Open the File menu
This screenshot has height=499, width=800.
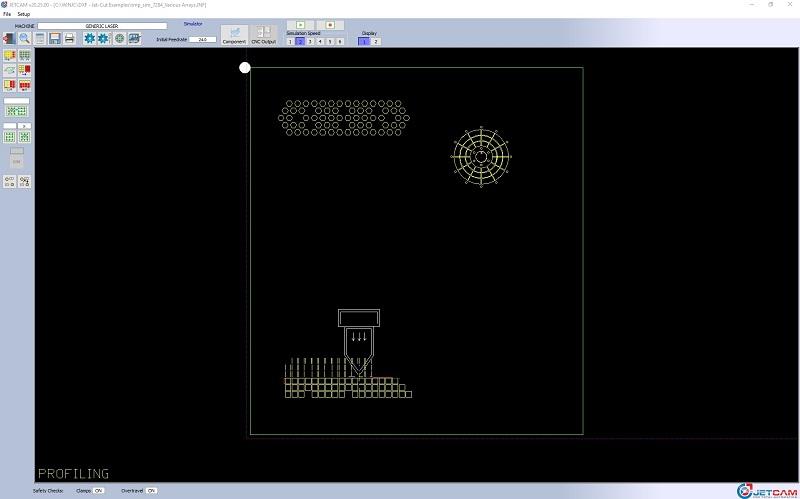7,14
